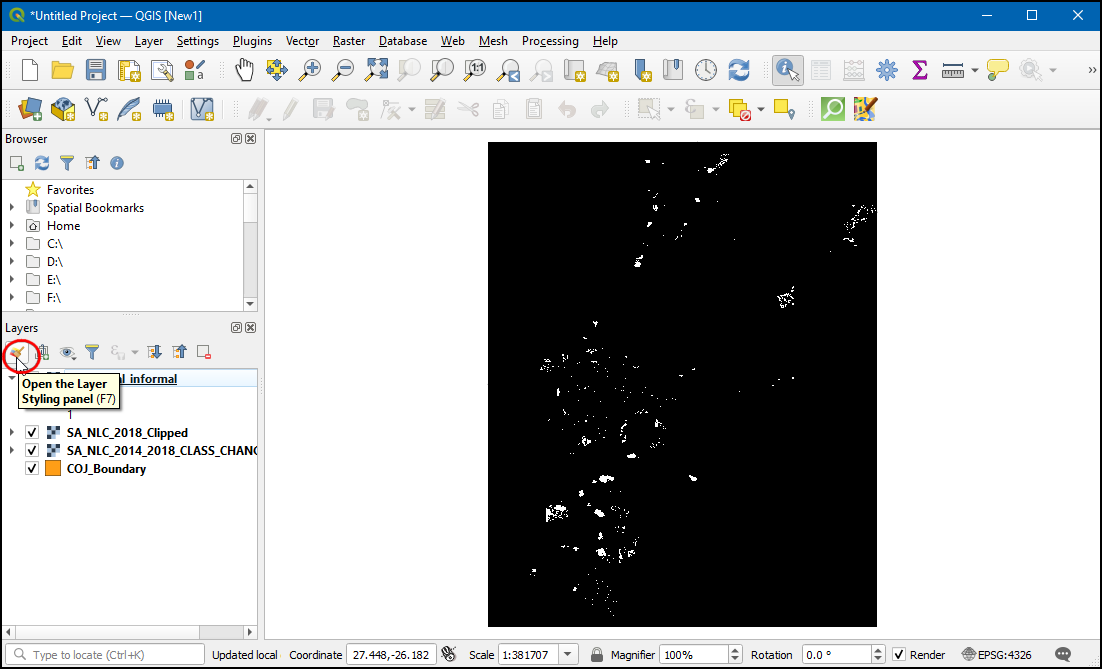Select the Identify Features tool
The height and width of the screenshot is (669, 1102).
point(788,70)
